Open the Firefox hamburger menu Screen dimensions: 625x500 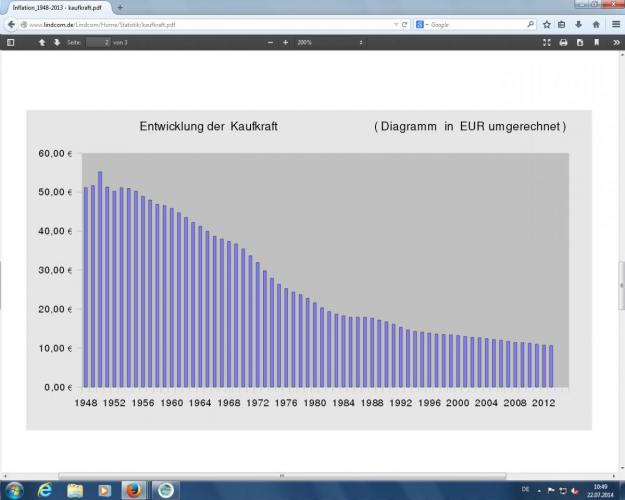pyautogui.click(x=614, y=24)
